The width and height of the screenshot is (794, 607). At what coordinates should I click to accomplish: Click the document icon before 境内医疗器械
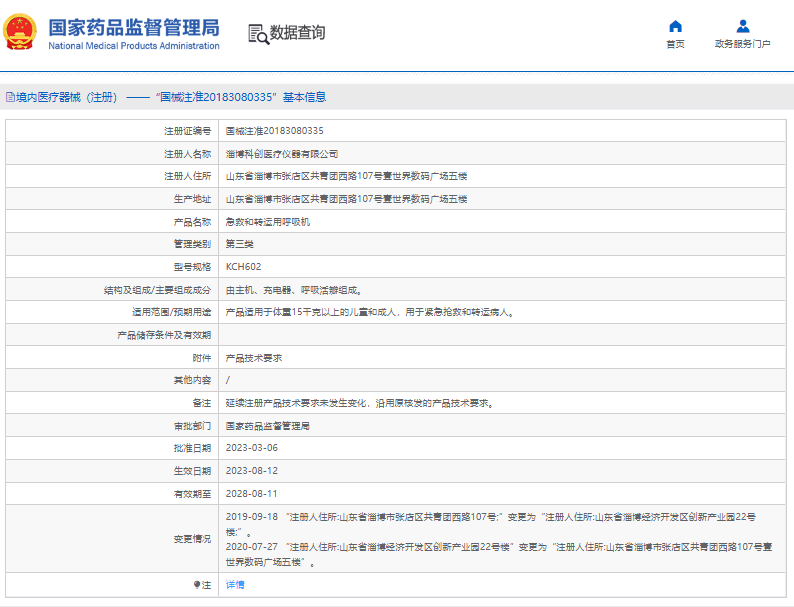click(x=9, y=97)
